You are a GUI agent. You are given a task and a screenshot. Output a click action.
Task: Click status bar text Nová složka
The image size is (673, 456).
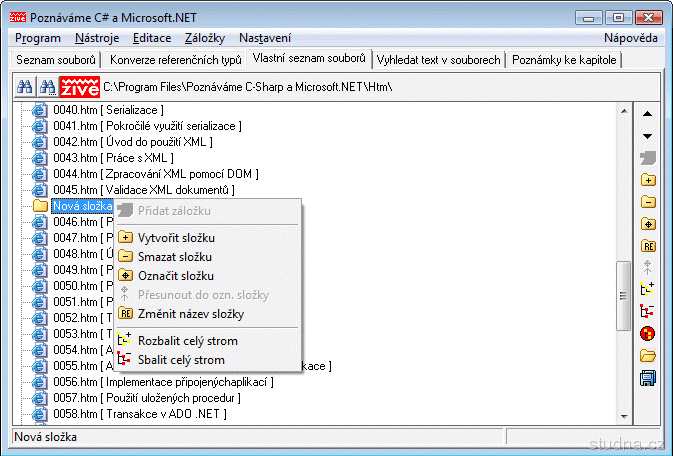[x=45, y=437]
